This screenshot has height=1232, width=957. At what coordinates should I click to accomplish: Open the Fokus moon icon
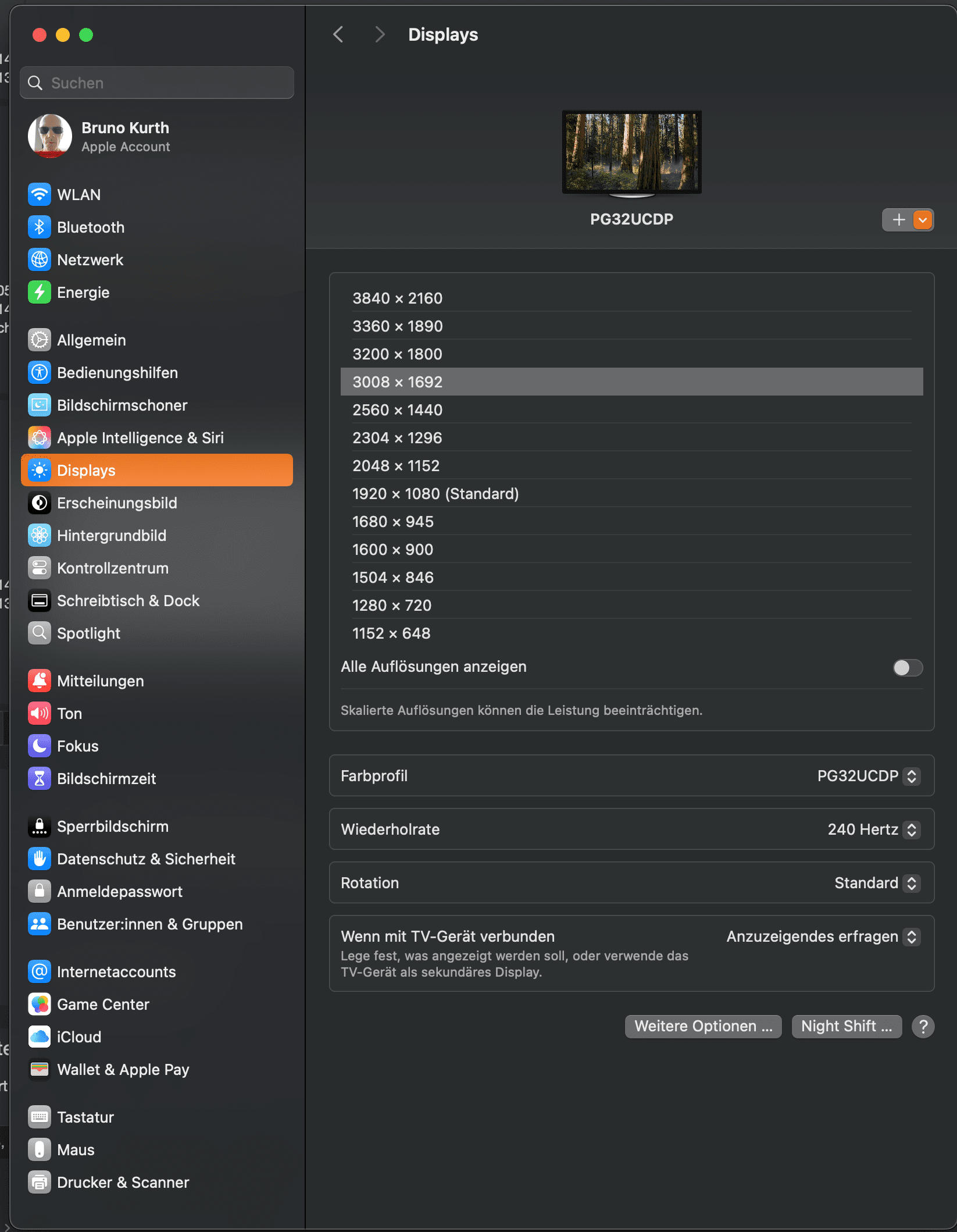[x=40, y=746]
